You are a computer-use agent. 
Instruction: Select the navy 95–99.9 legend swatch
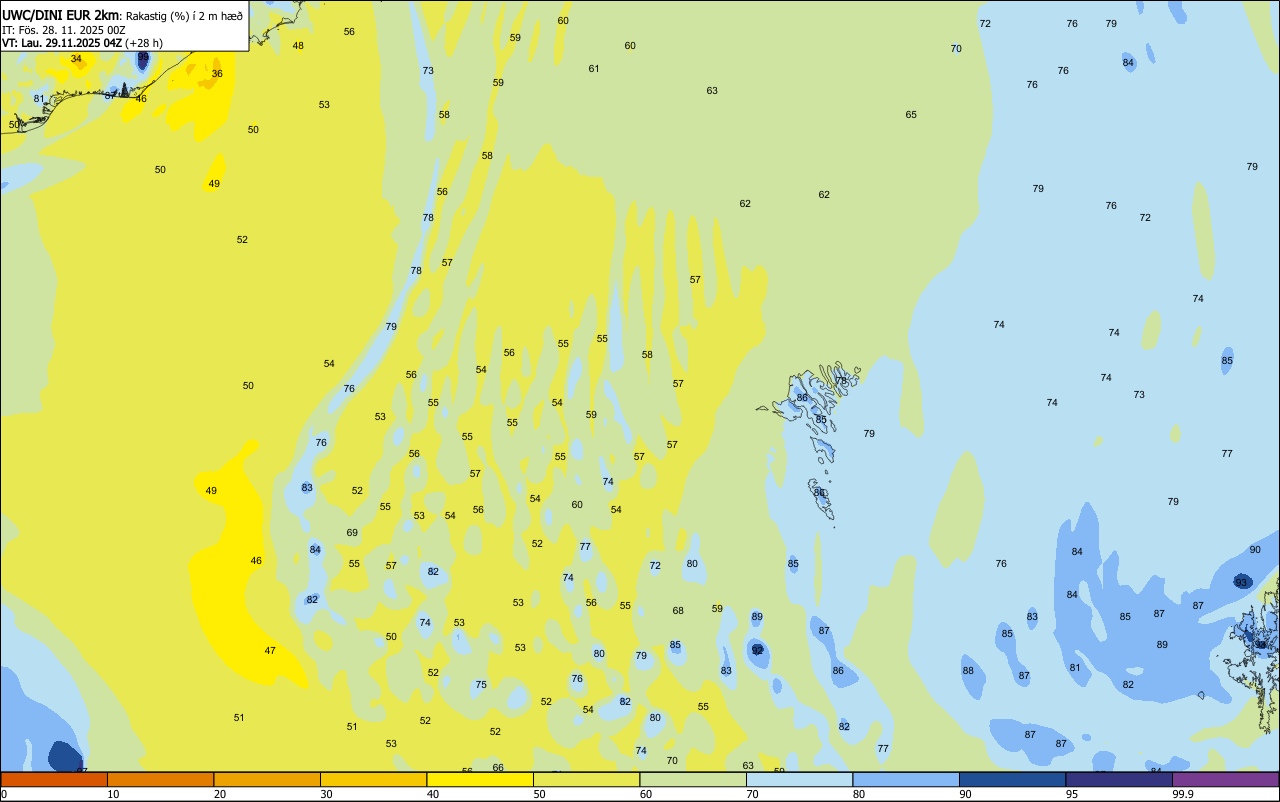1119,779
